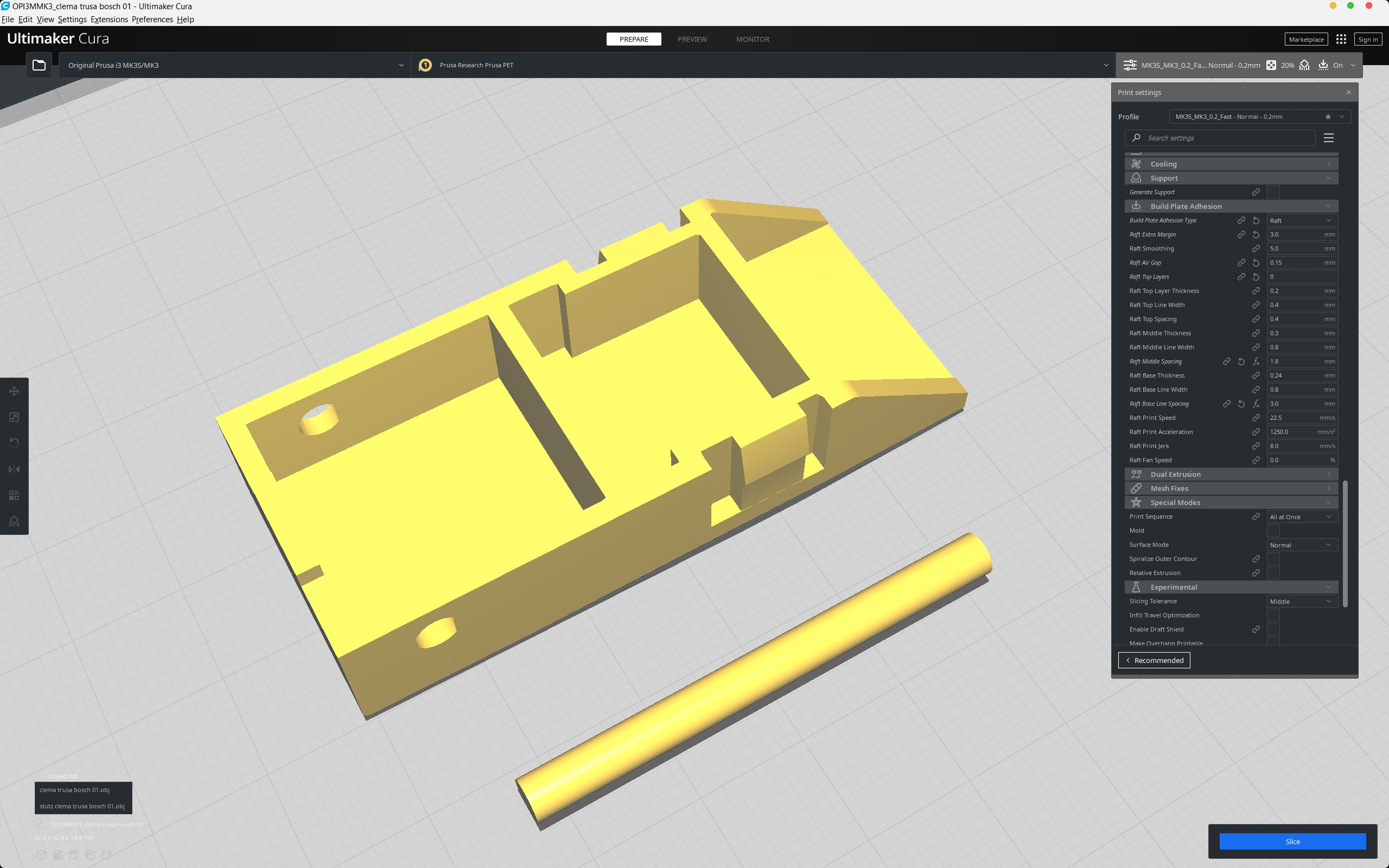Switch back to Recommended print settings
This screenshot has width=1389, height=868.
point(1154,660)
